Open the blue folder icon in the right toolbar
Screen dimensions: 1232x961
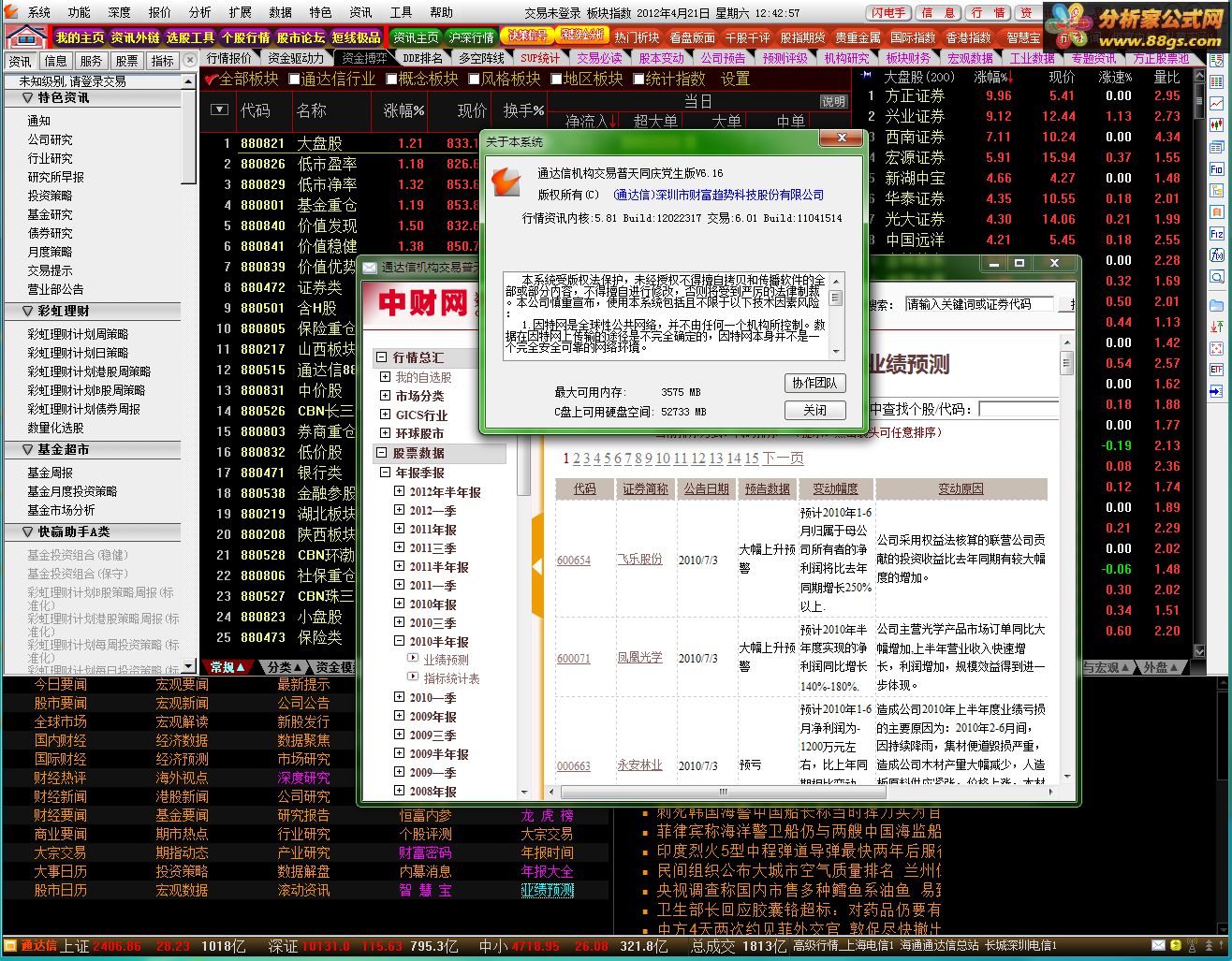click(1217, 305)
